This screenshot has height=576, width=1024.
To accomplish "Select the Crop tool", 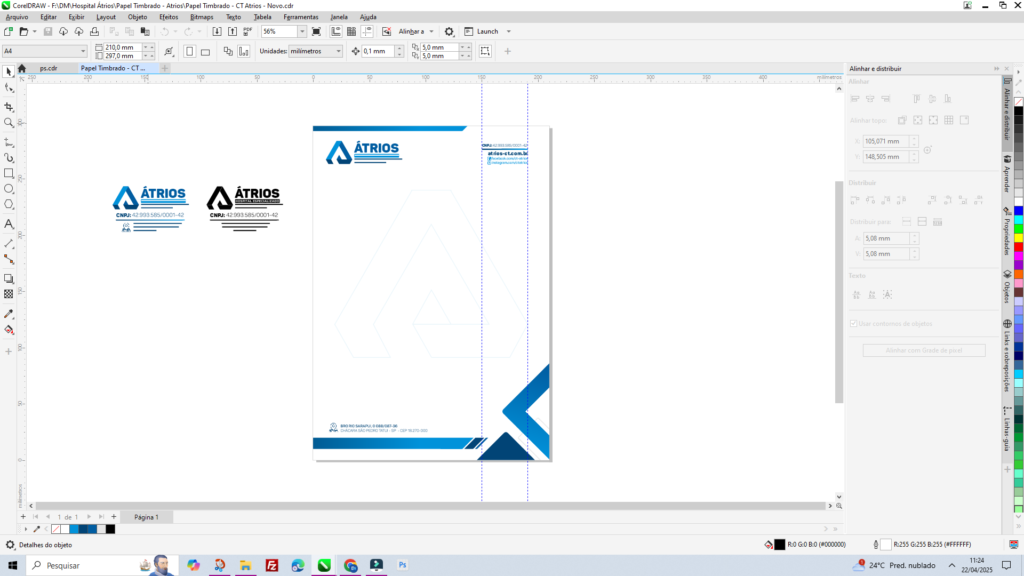I will pos(8,106).
